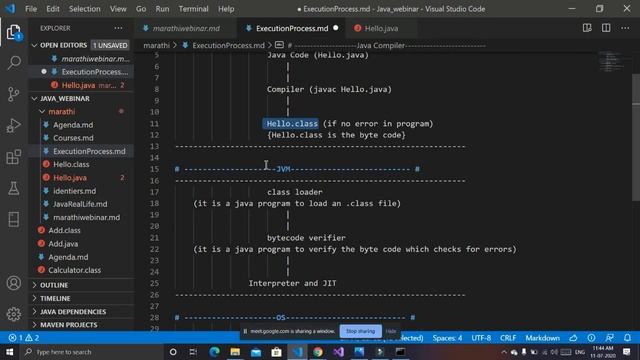Click the errors and warnings count in status bar
This screenshot has height=360, width=640.
tap(24, 338)
